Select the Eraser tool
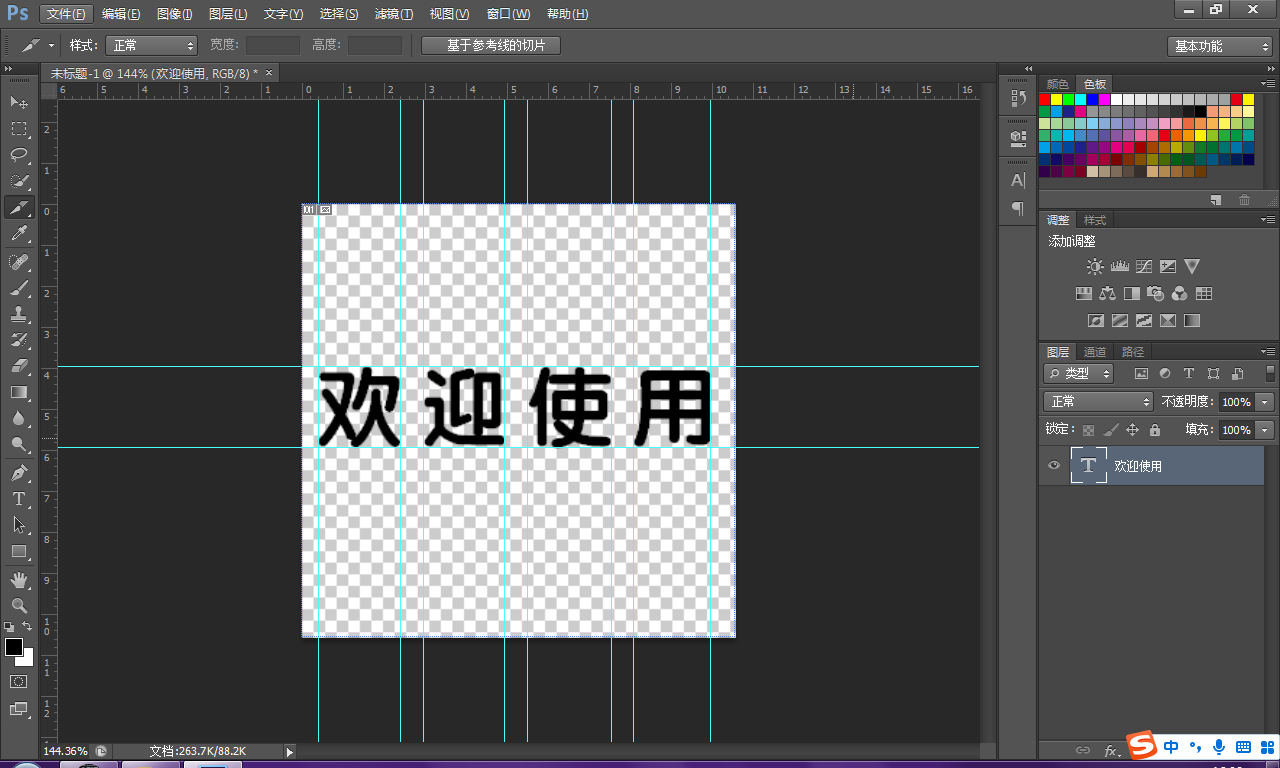 point(19,366)
